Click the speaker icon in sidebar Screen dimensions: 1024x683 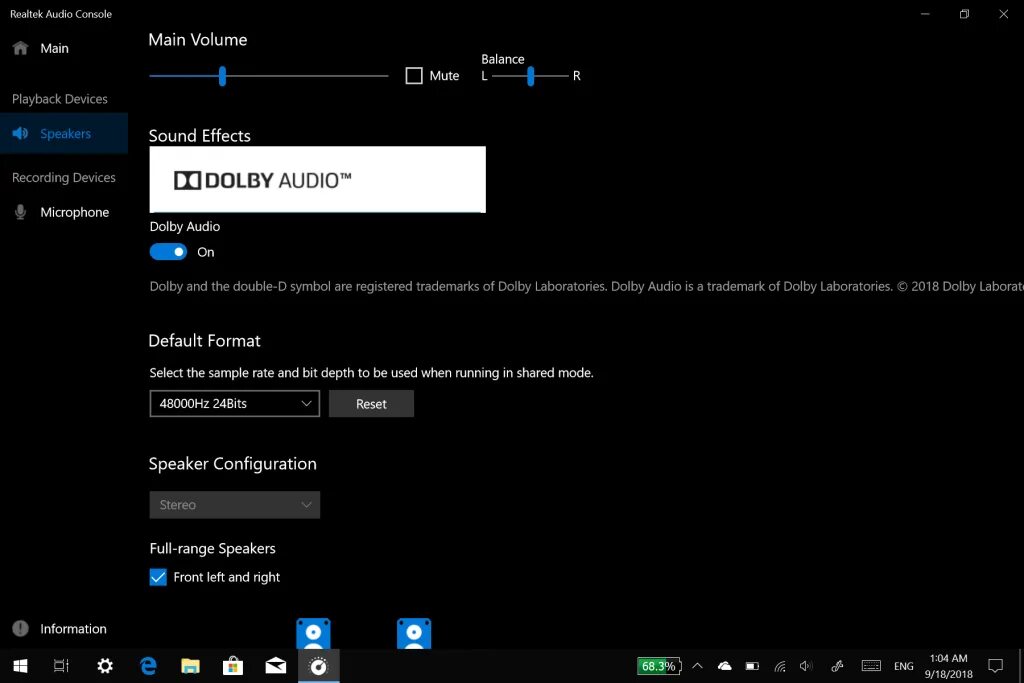click(x=20, y=133)
